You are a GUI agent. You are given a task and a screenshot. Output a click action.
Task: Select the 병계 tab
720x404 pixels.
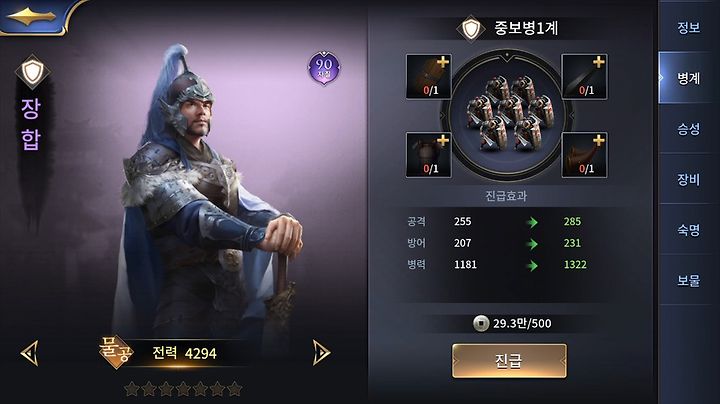coord(688,78)
